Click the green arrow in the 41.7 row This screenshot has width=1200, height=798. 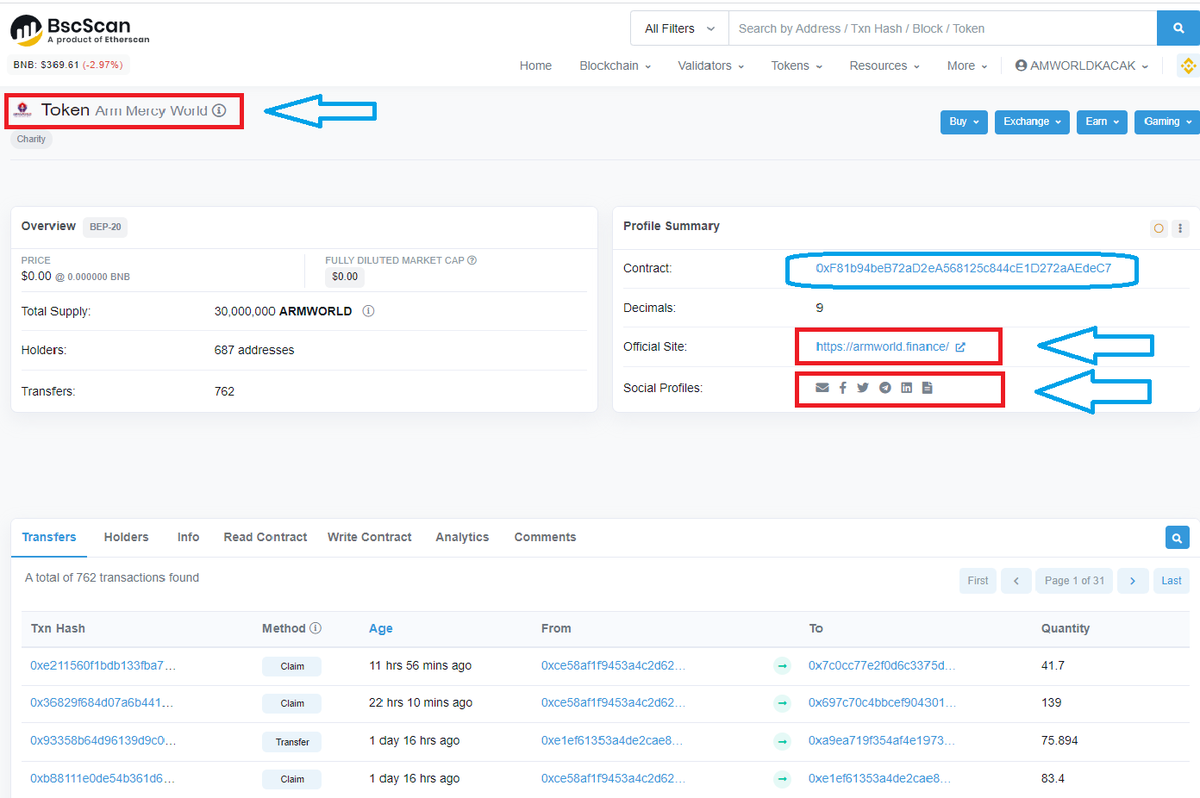pos(783,666)
